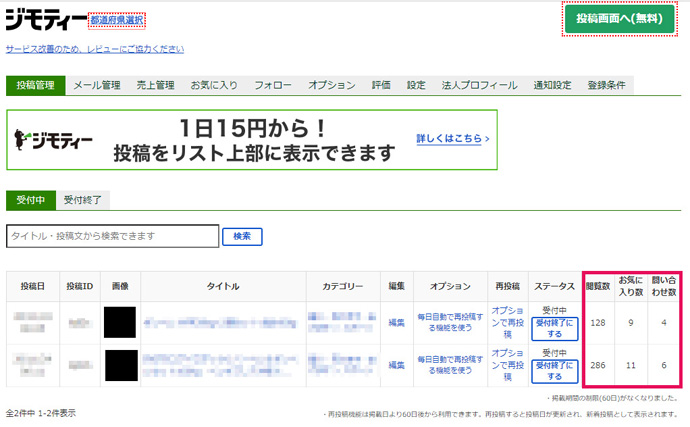Go to the 通知設定 tab
This screenshot has height=427, width=690.
(x=553, y=86)
